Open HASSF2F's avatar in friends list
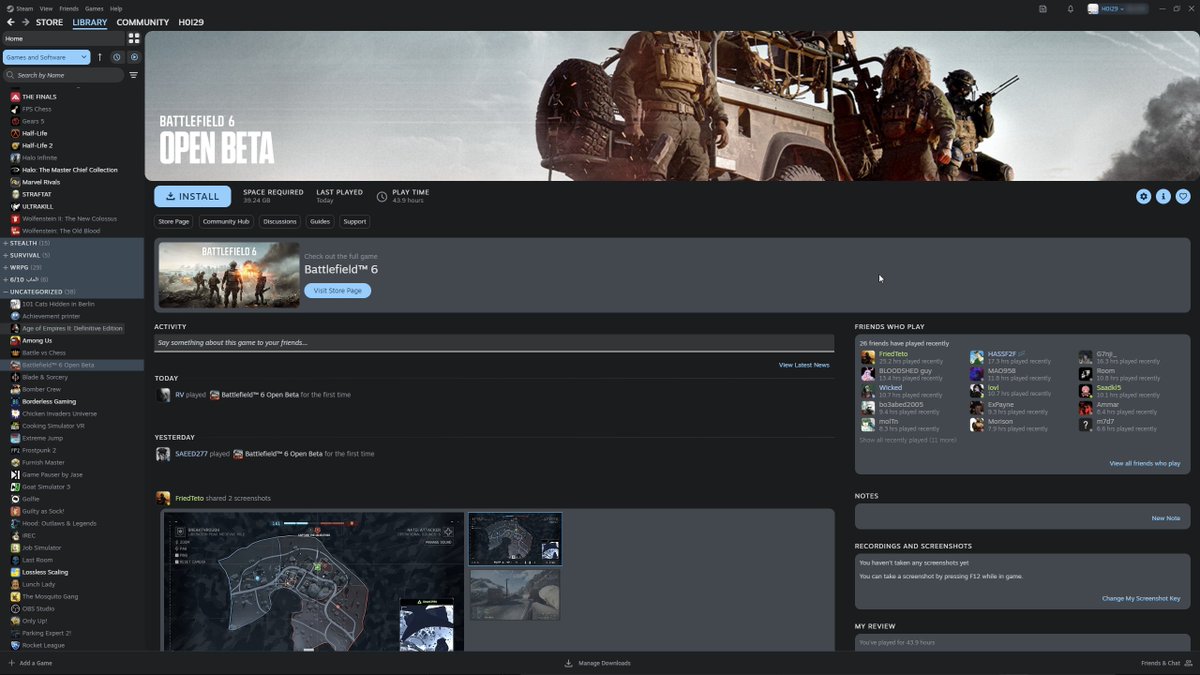The height and width of the screenshot is (675, 1200). pyautogui.click(x=977, y=357)
